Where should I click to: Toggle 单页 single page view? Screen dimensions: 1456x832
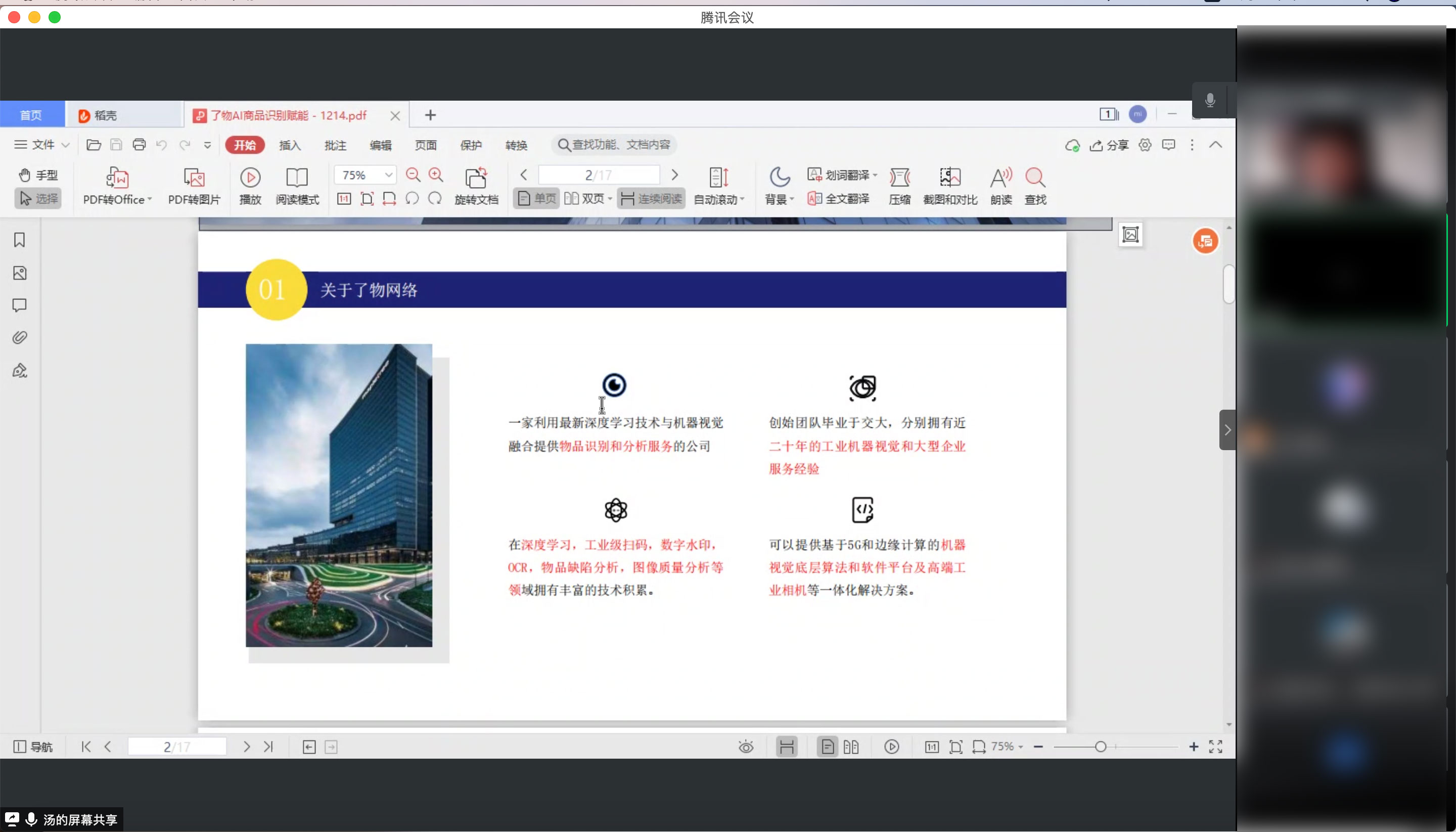click(536, 199)
